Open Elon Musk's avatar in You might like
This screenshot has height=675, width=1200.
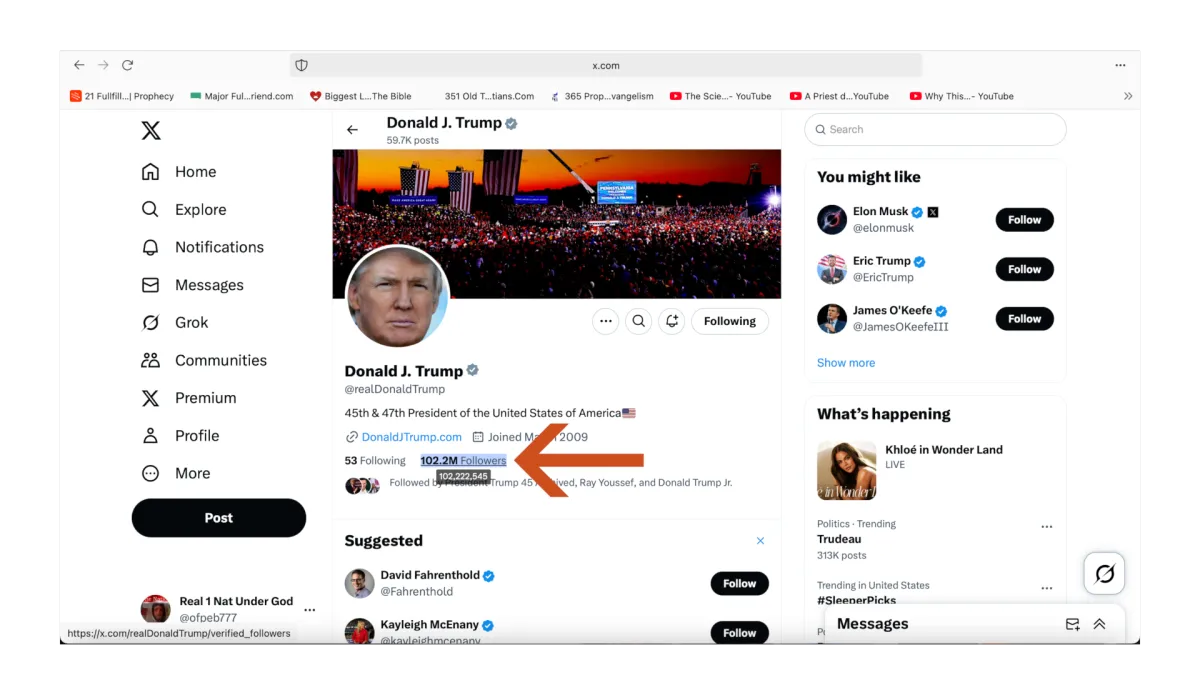(832, 220)
